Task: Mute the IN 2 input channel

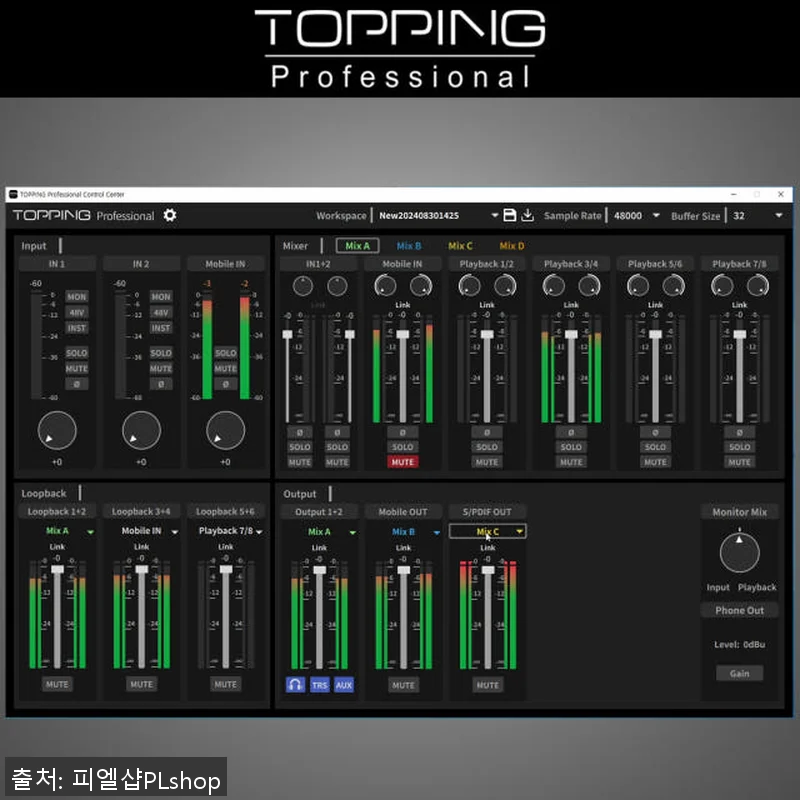Action: click(161, 368)
